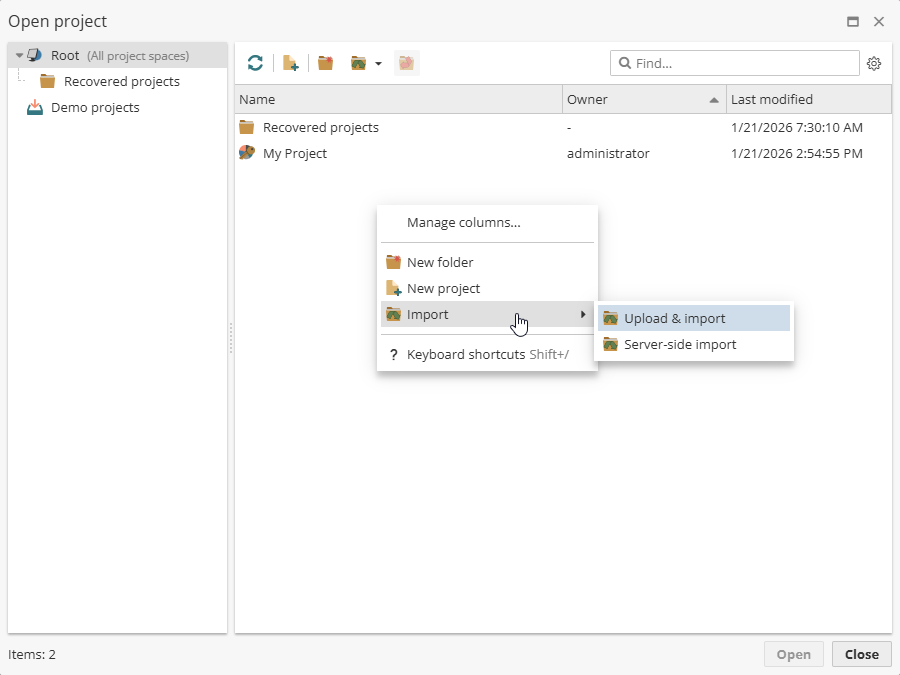Click the New project toolbar icon
This screenshot has height=675, width=900.
291,63
